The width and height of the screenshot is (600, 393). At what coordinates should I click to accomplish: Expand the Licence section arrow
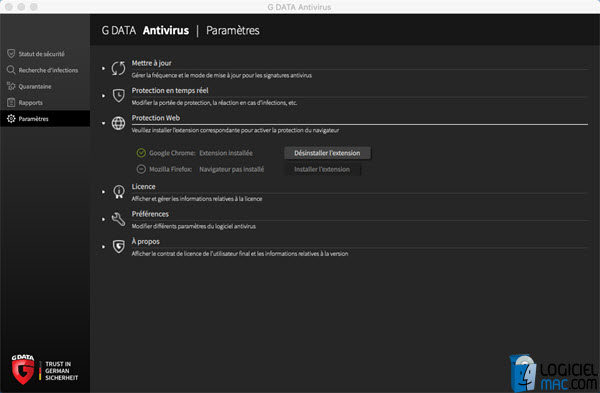103,192
